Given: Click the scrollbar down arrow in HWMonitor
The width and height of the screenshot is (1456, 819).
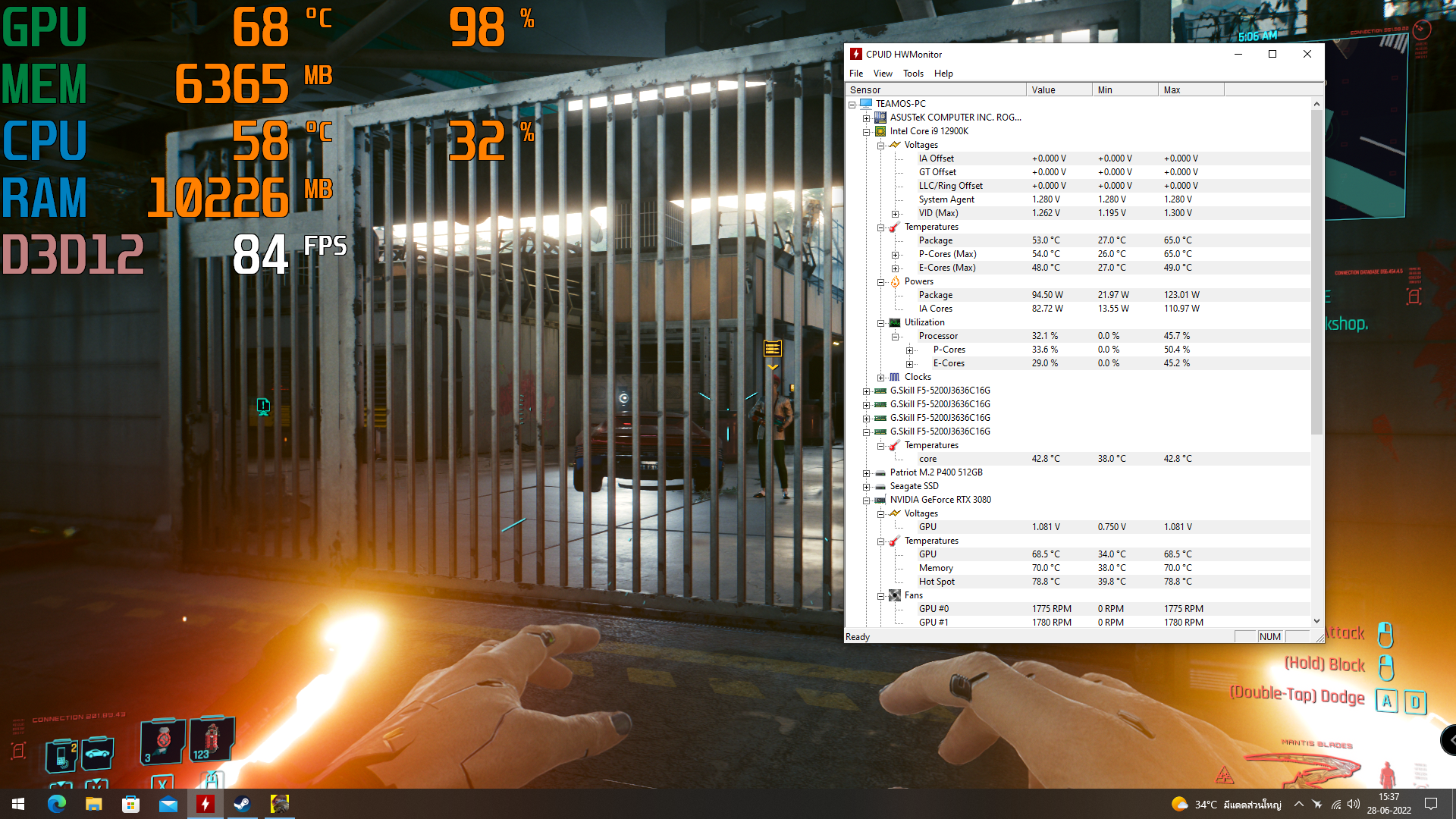Looking at the screenshot, I should point(1316,621).
